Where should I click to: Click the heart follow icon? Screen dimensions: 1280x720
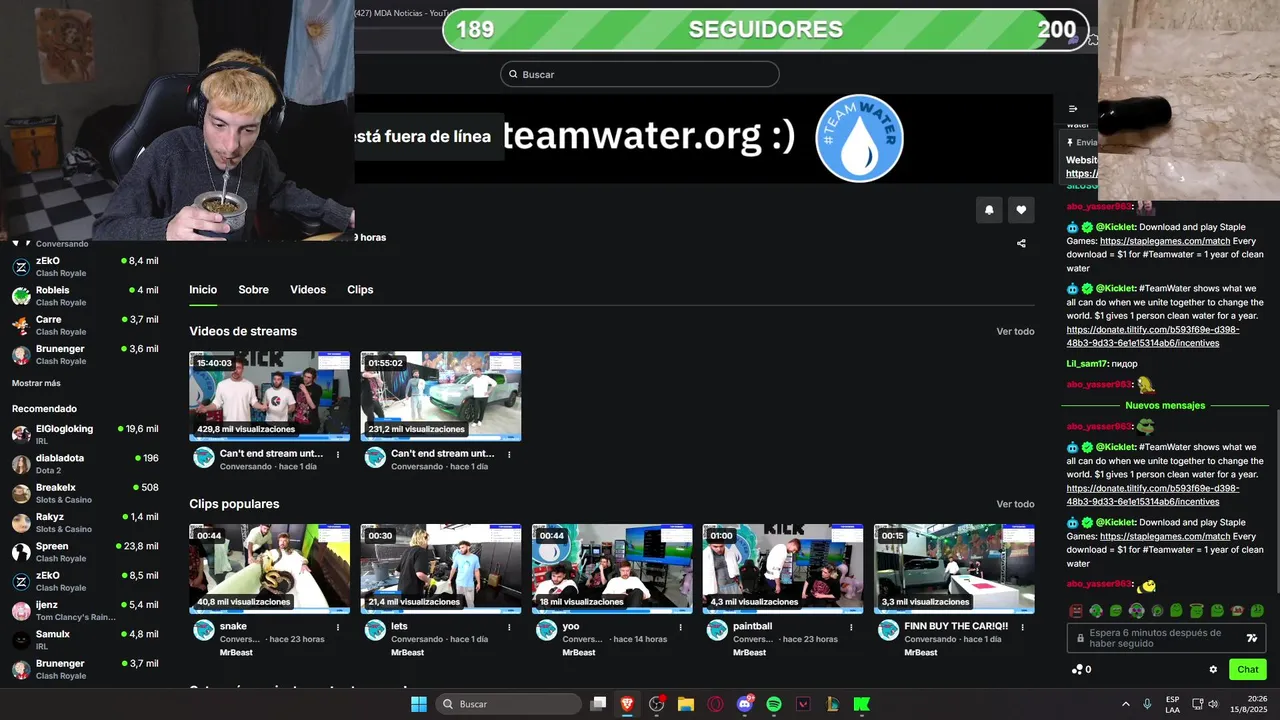pos(1021,210)
